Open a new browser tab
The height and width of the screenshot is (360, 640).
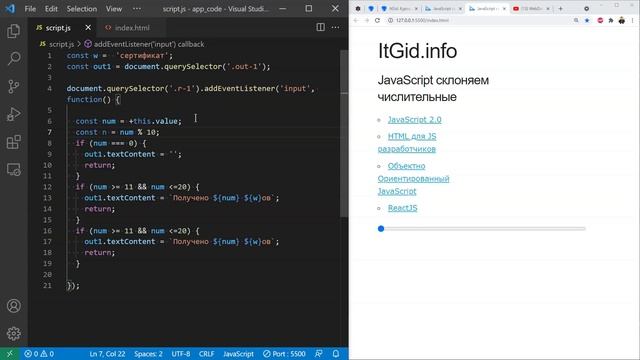tap(560, 8)
